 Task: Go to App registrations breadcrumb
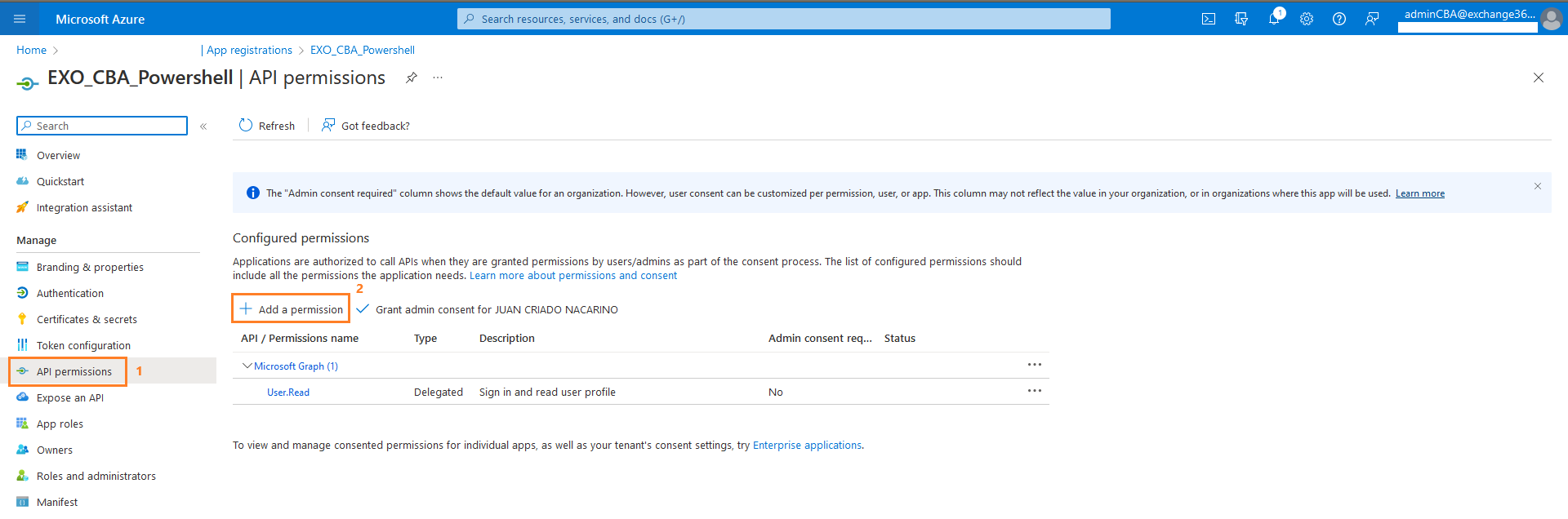click(249, 50)
